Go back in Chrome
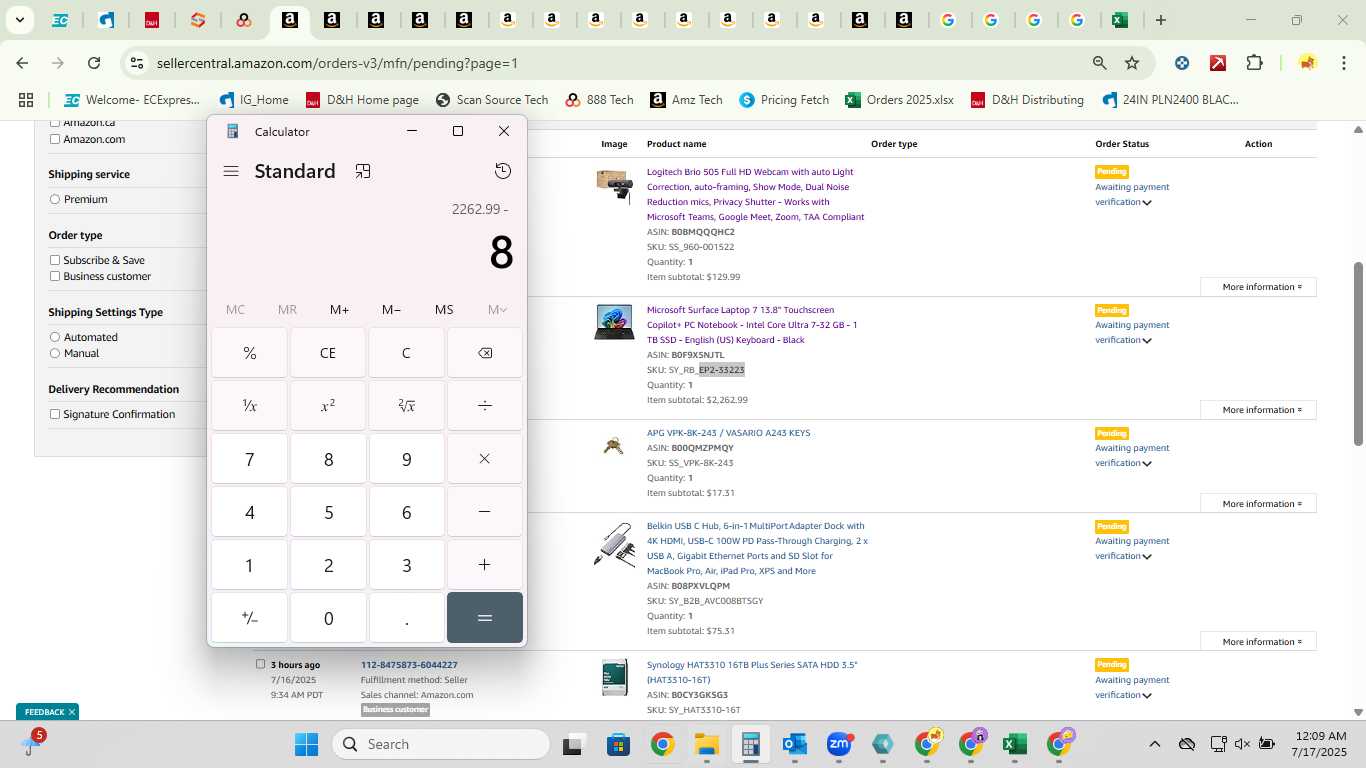This screenshot has width=1366, height=768. pos(22,63)
